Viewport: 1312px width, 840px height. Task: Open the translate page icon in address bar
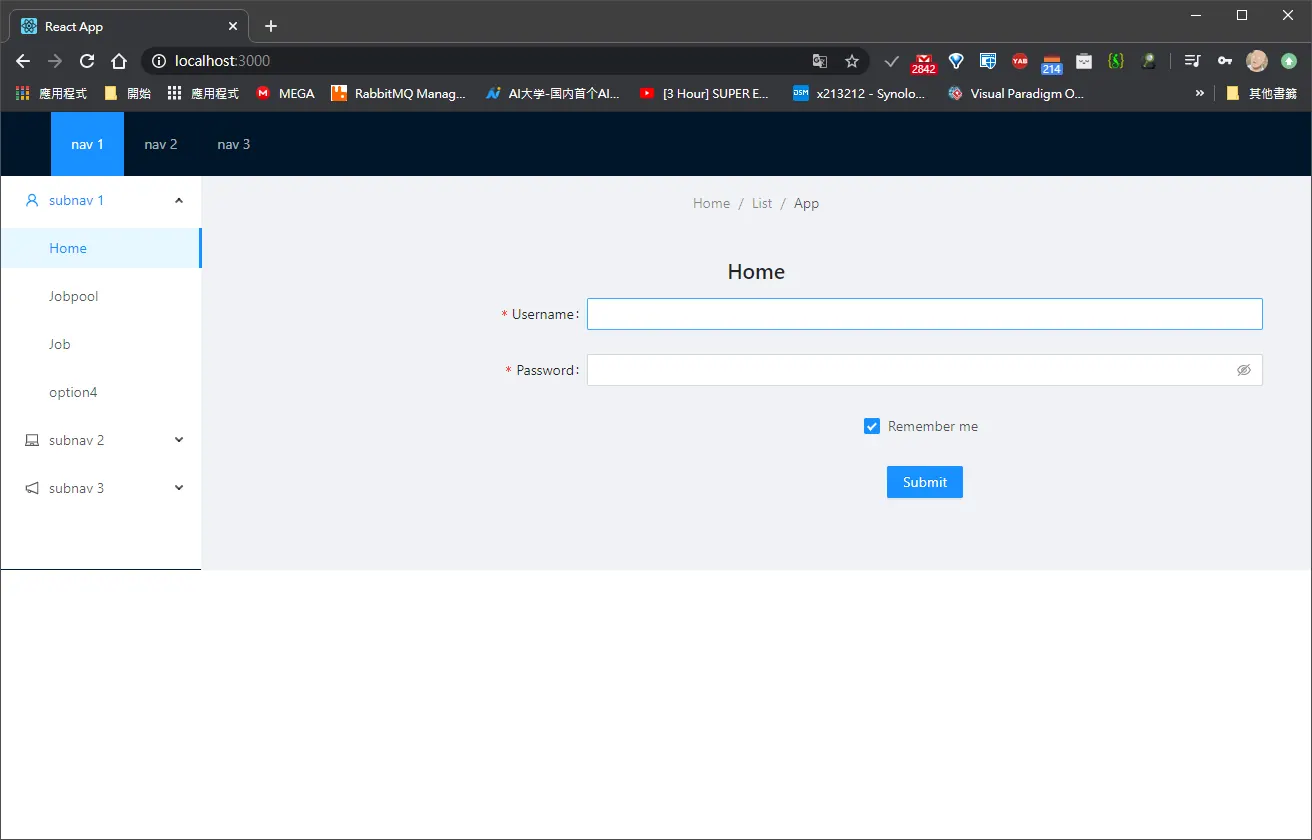coord(820,61)
